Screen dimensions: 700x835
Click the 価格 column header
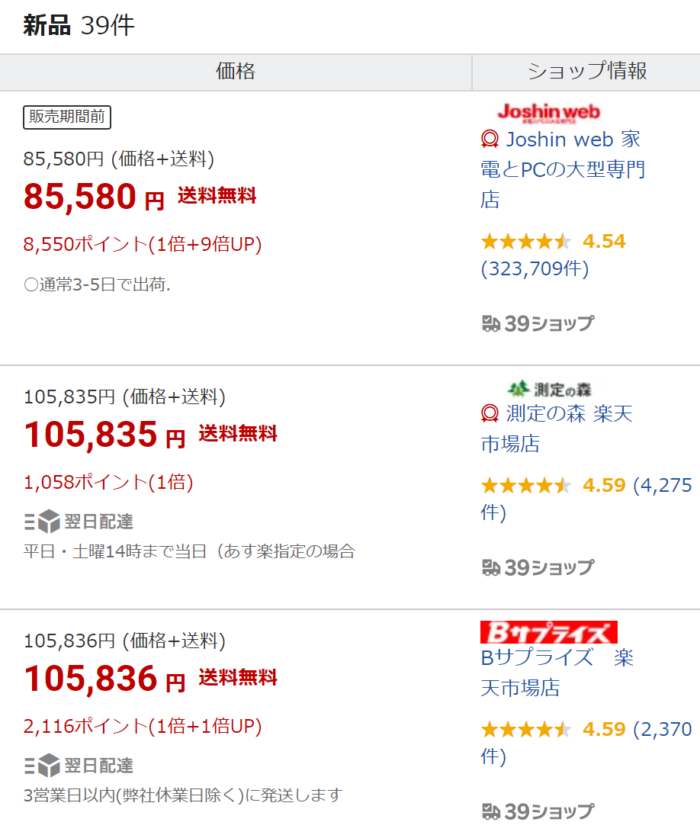point(235,72)
